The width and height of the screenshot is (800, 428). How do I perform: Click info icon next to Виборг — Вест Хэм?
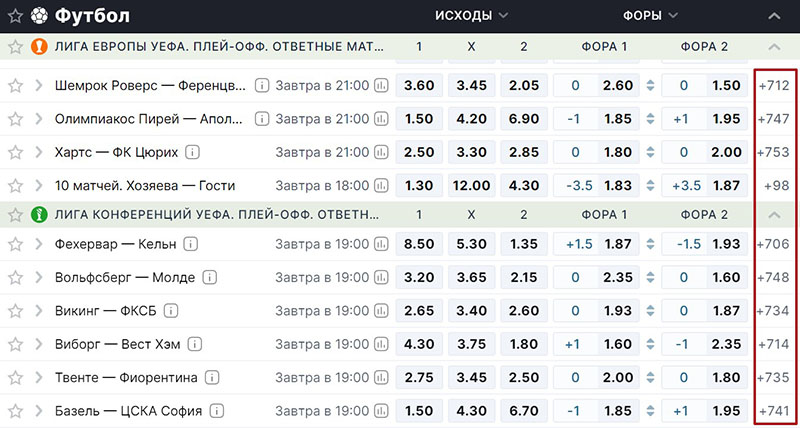coord(194,344)
